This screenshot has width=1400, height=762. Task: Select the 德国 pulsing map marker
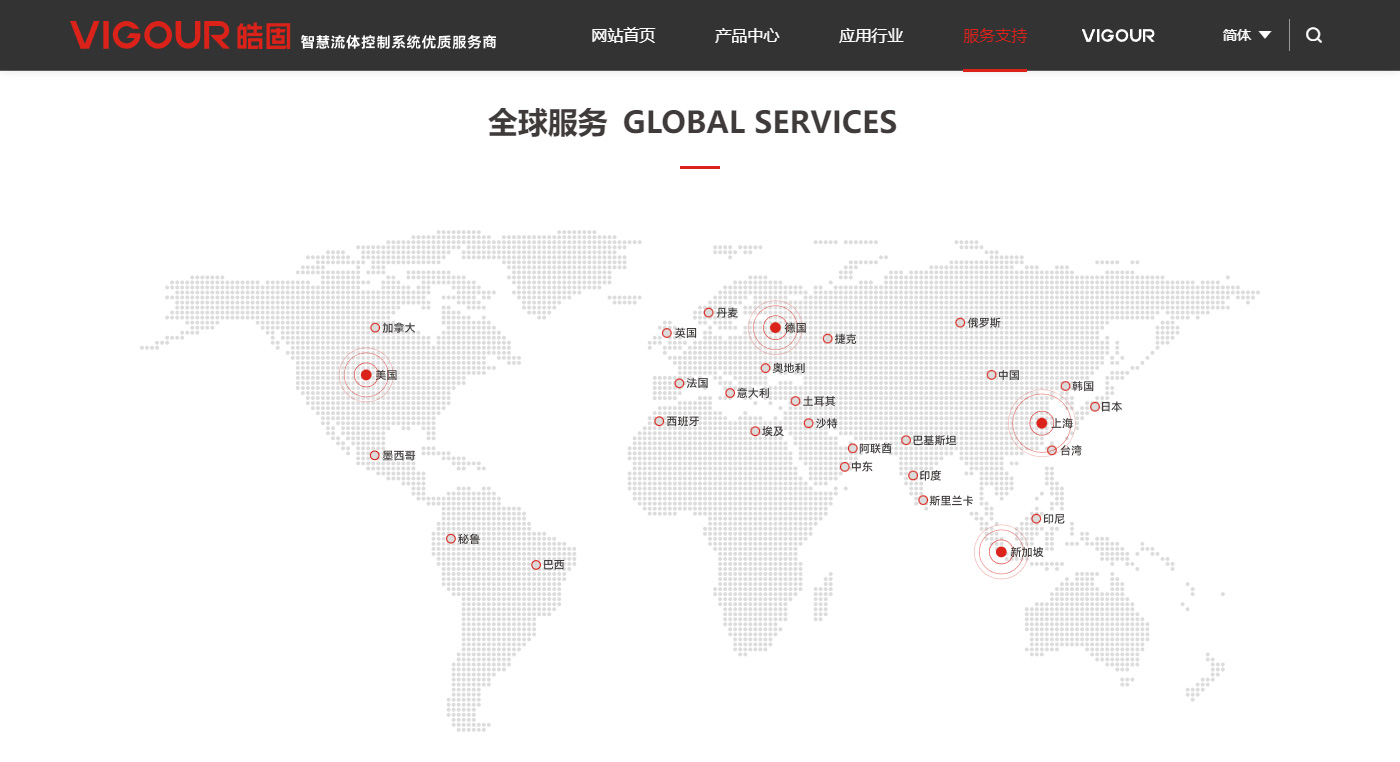pos(775,328)
